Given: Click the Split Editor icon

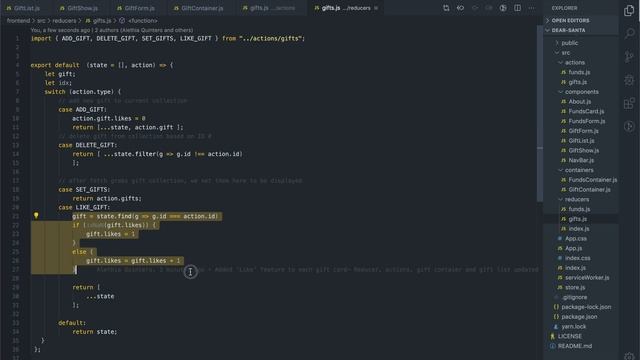Looking at the screenshot, I should (517, 8).
